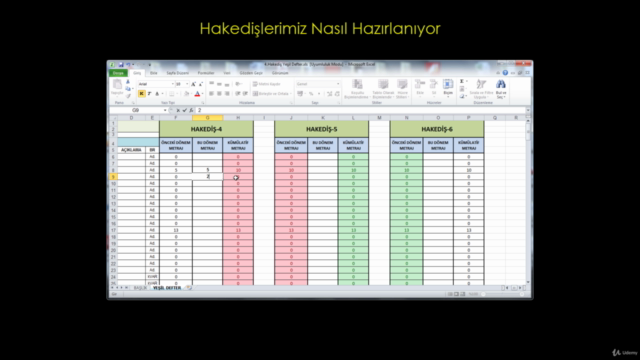Image resolution: width=640 pixels, height=360 pixels.
Task: Open the font size 10 dropdown
Action: (187, 84)
